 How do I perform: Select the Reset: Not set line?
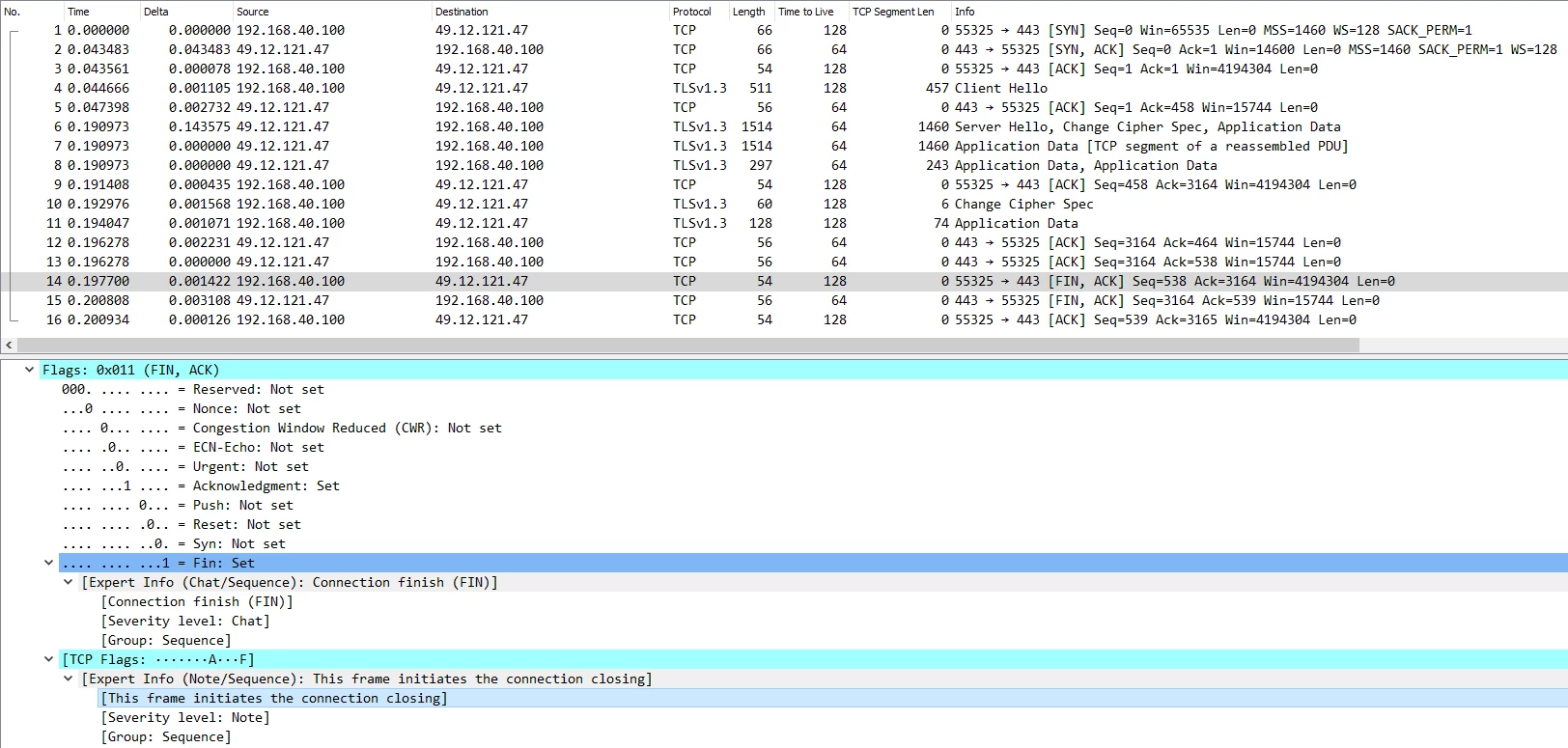point(182,524)
